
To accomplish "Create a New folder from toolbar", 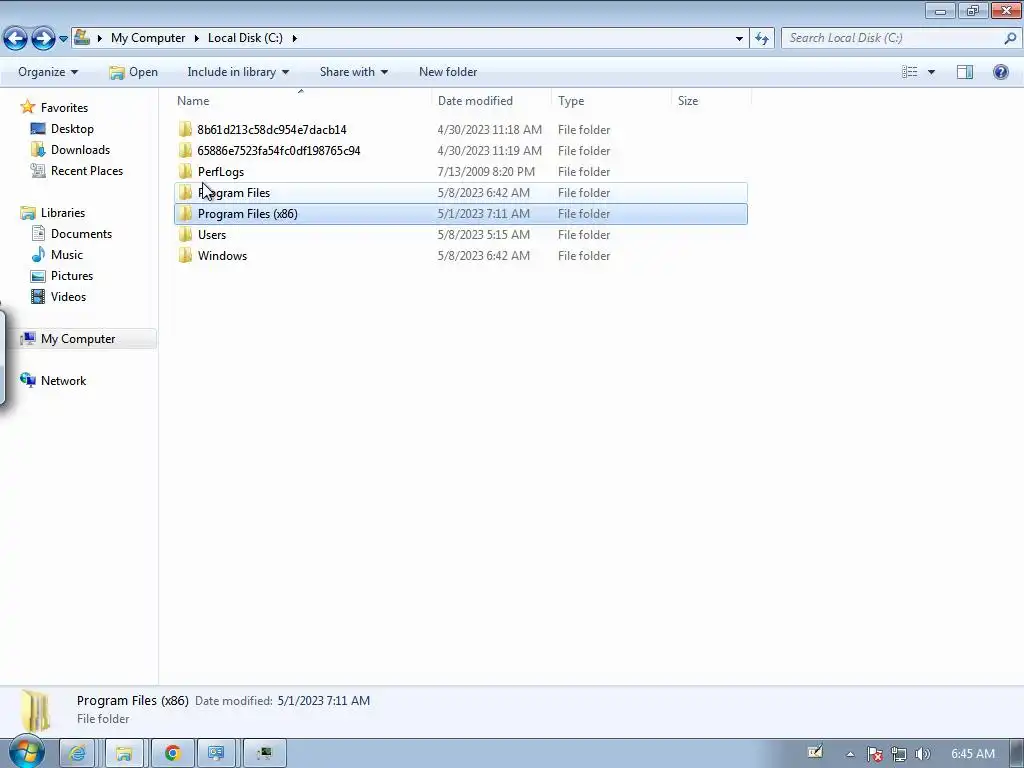I will click(448, 72).
